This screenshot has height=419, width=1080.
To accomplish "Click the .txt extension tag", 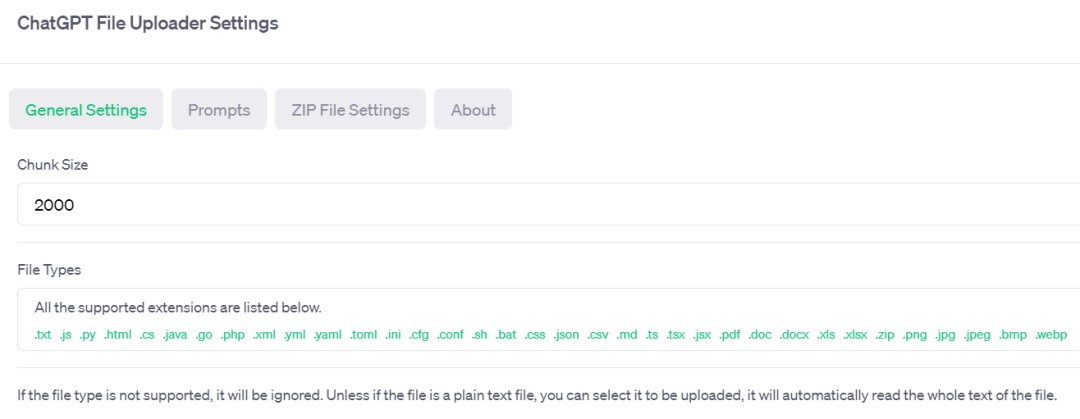I will [42, 335].
